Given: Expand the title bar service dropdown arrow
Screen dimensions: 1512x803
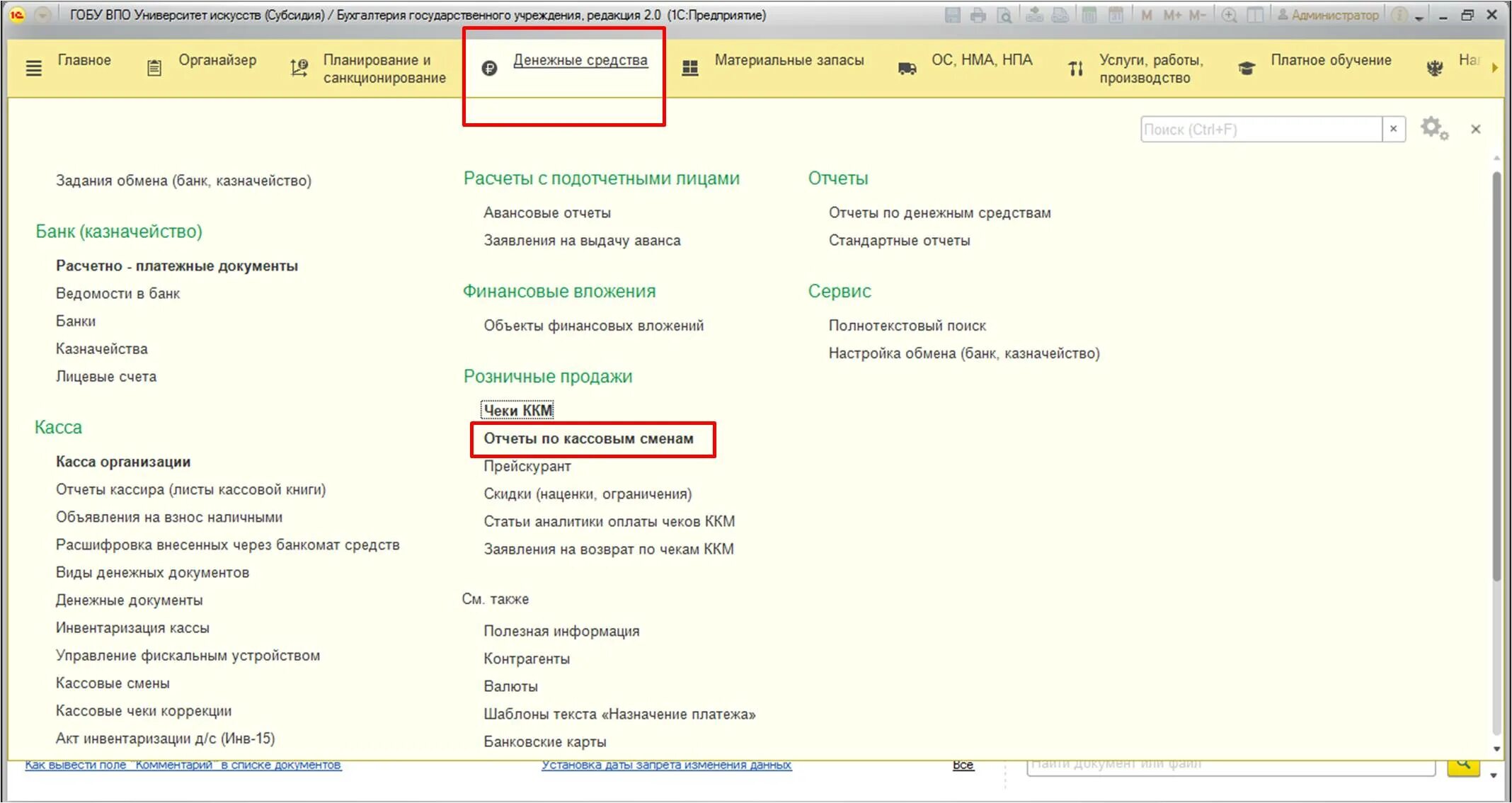Looking at the screenshot, I should coord(1419,17).
